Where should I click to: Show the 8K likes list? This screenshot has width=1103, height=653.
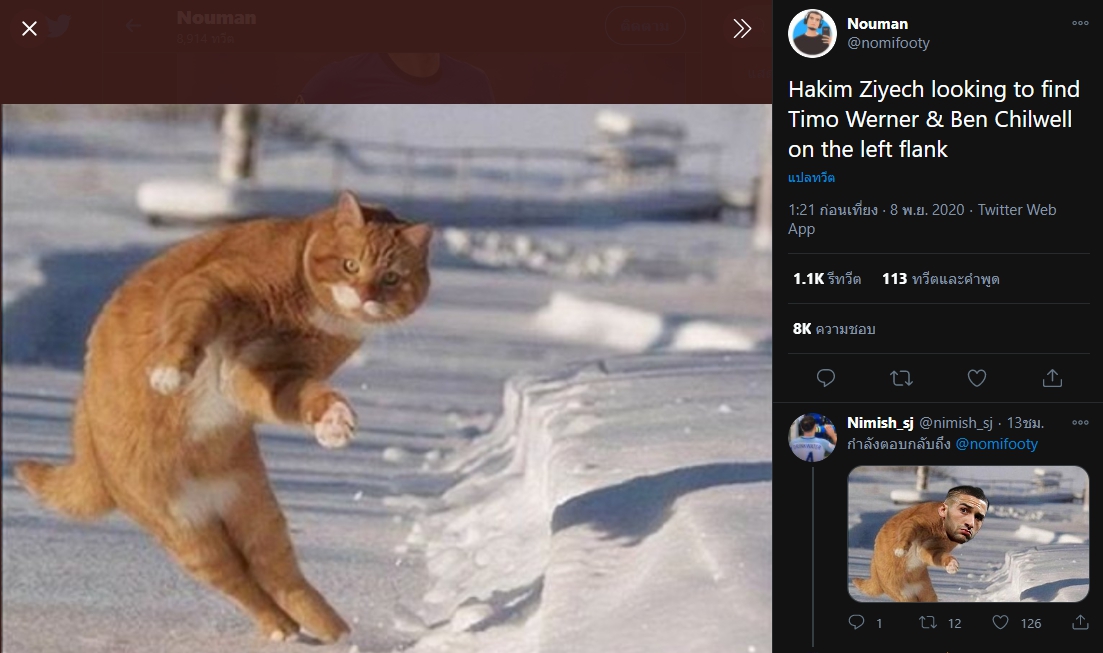[834, 329]
